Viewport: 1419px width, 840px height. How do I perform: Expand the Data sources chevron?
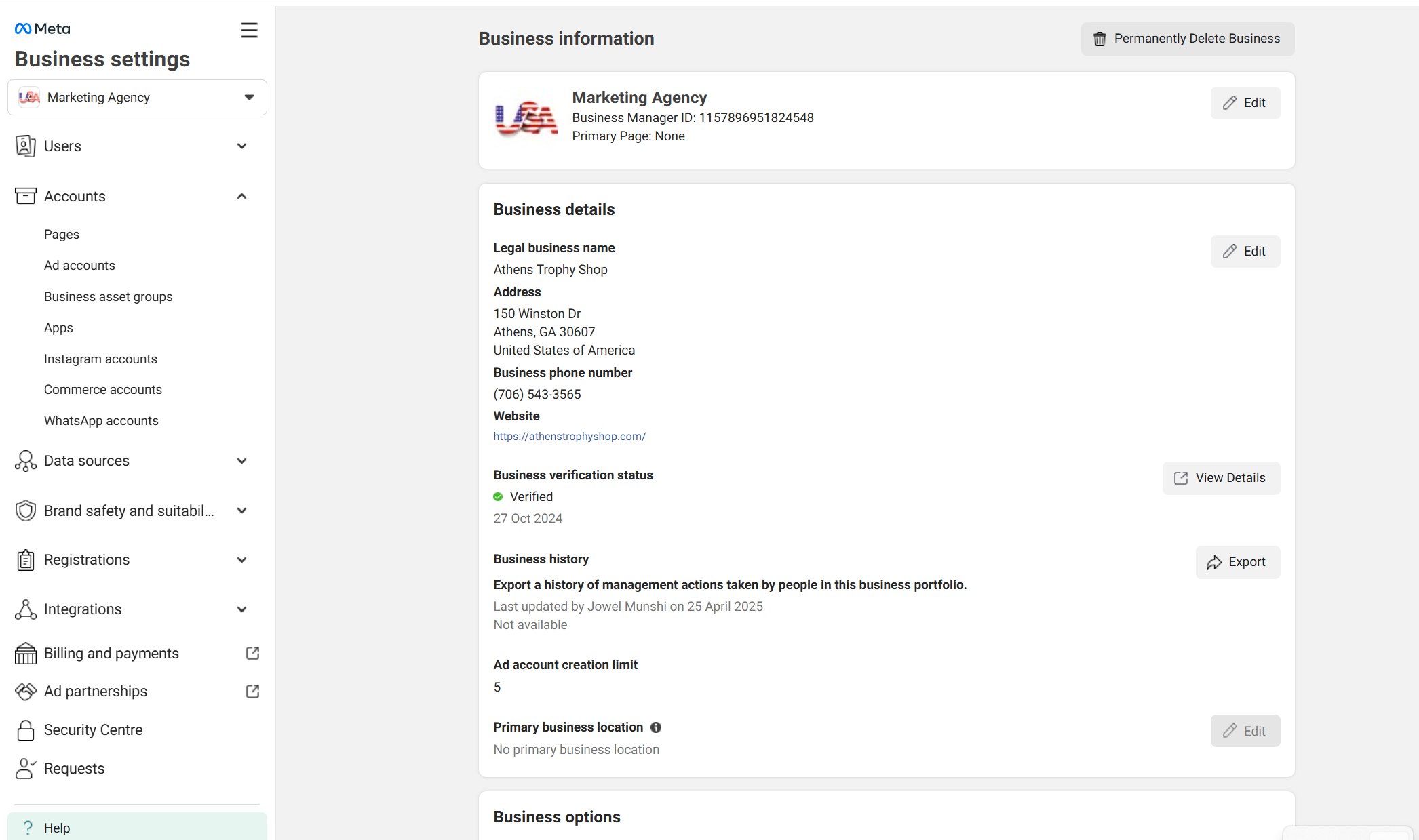pos(241,461)
